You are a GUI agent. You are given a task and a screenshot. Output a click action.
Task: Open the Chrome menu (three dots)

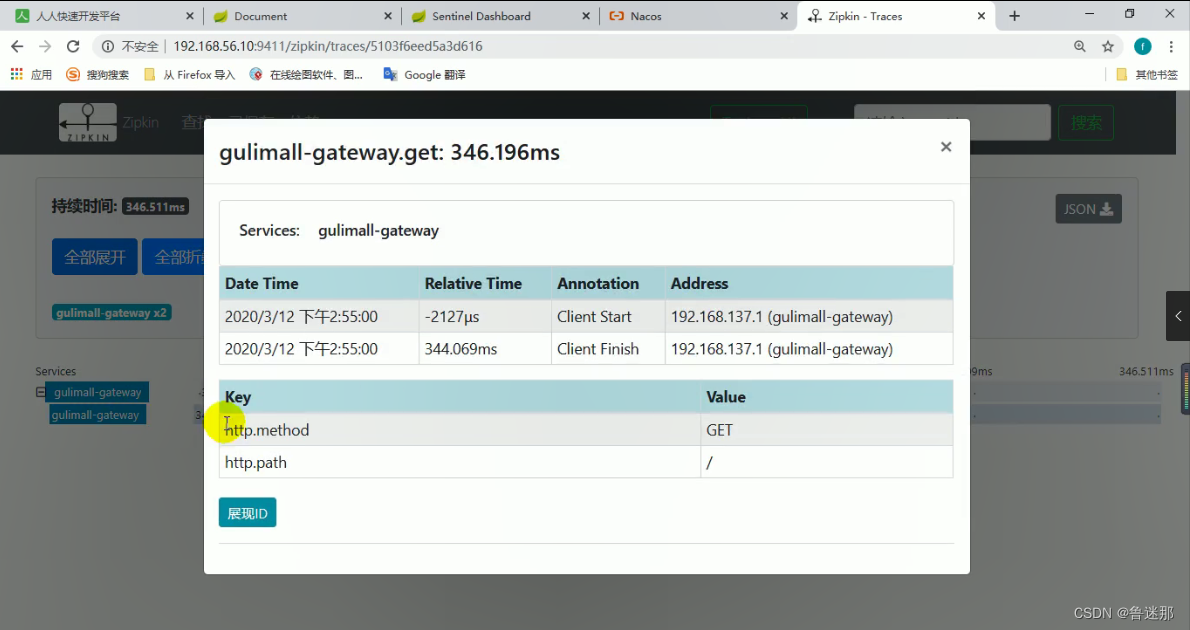[1173, 46]
